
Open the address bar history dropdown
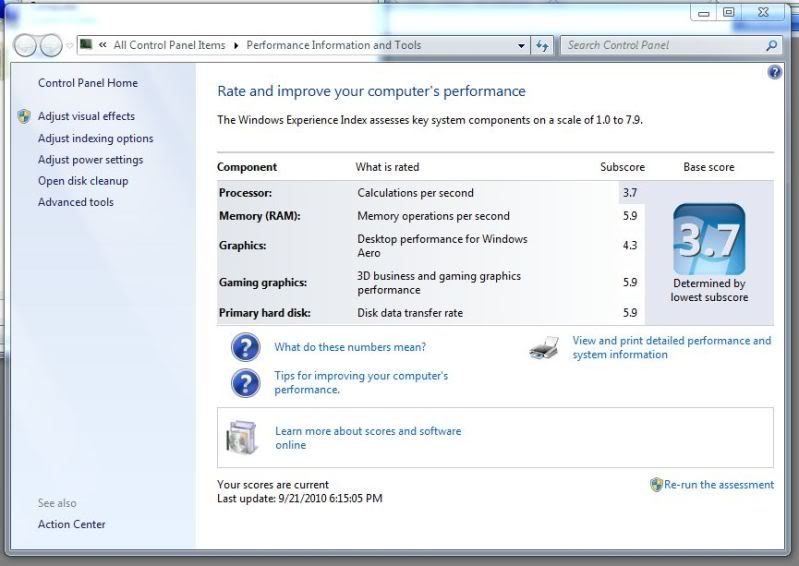point(521,45)
